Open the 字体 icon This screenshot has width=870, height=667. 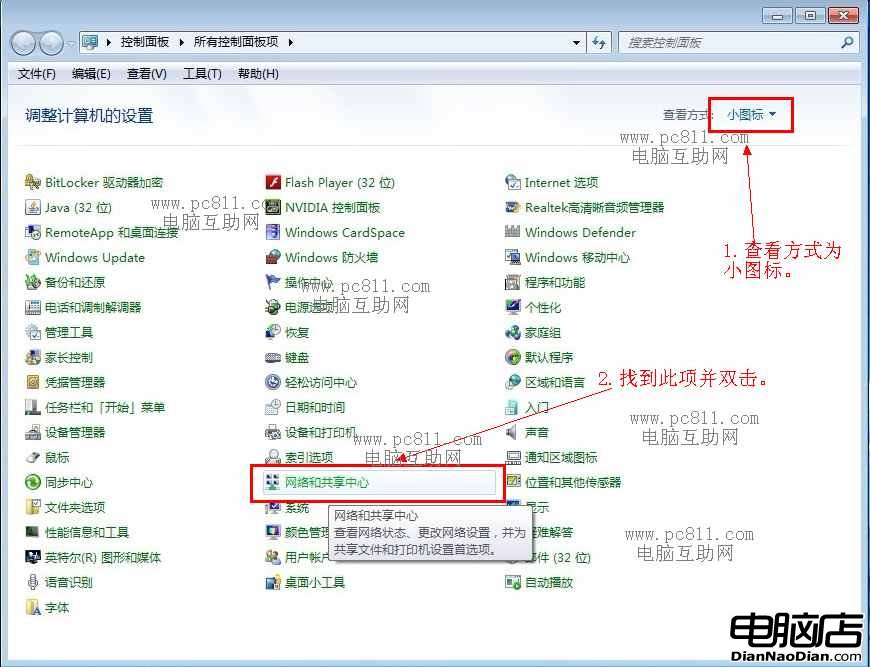coord(33,607)
